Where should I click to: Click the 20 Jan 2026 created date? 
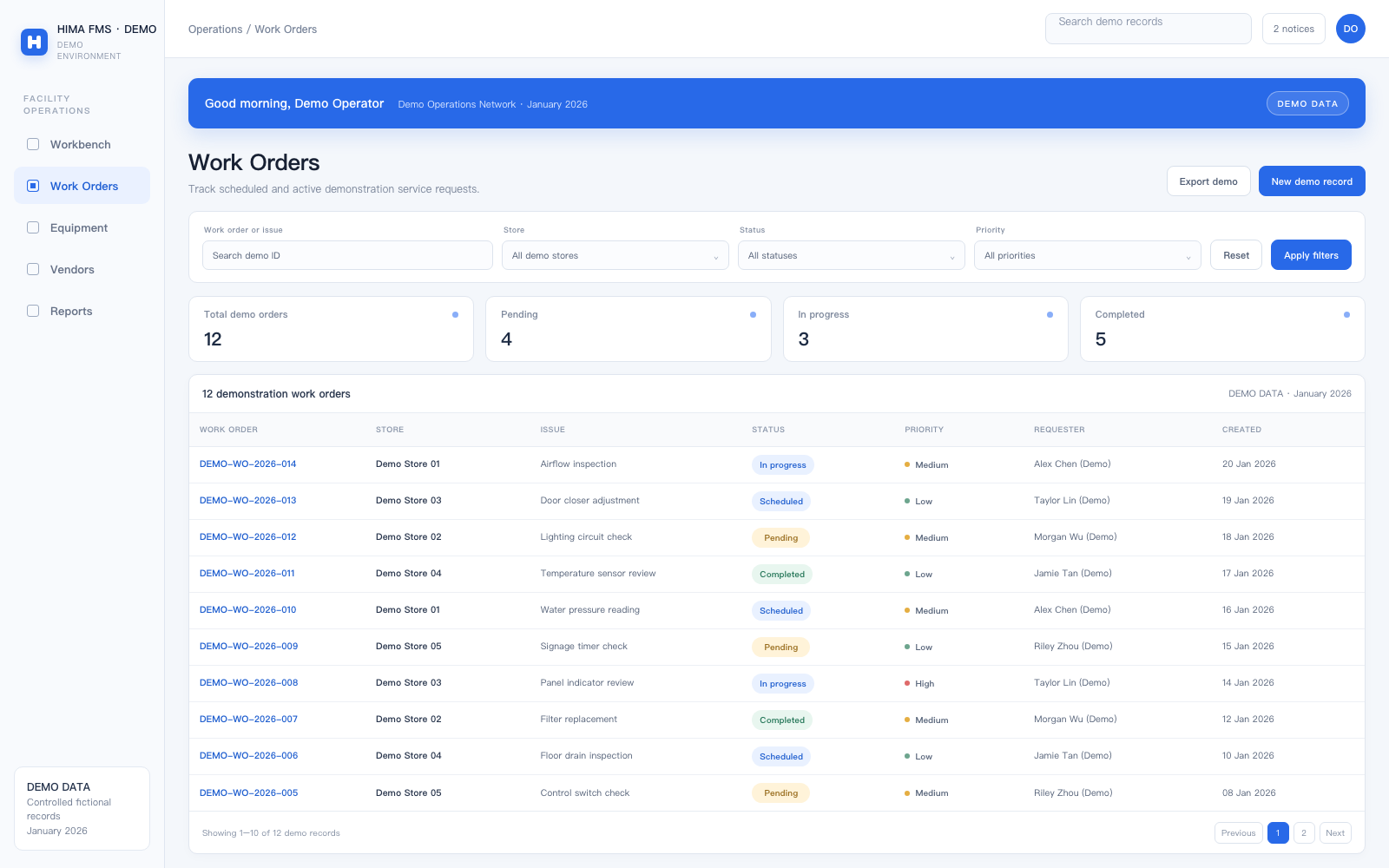pos(1249,464)
